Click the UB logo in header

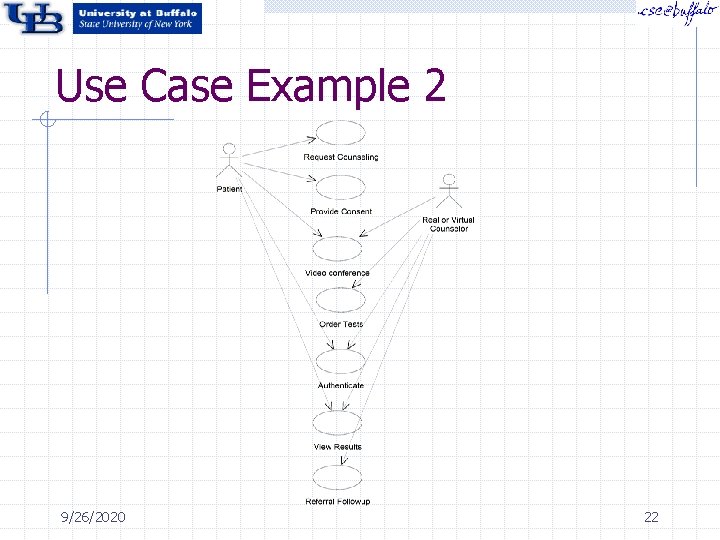32,18
